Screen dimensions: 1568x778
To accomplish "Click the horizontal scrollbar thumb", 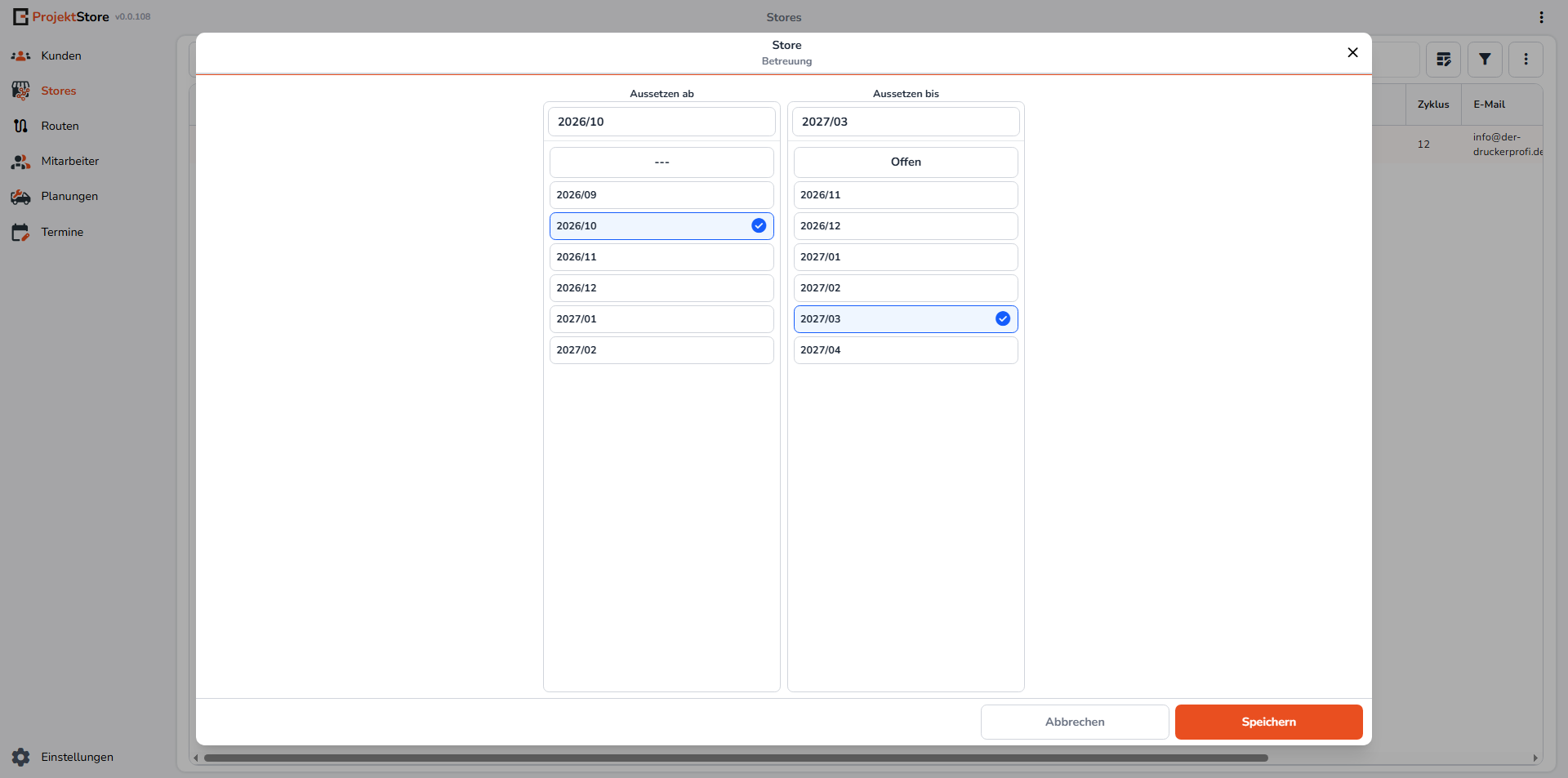I will click(735, 758).
